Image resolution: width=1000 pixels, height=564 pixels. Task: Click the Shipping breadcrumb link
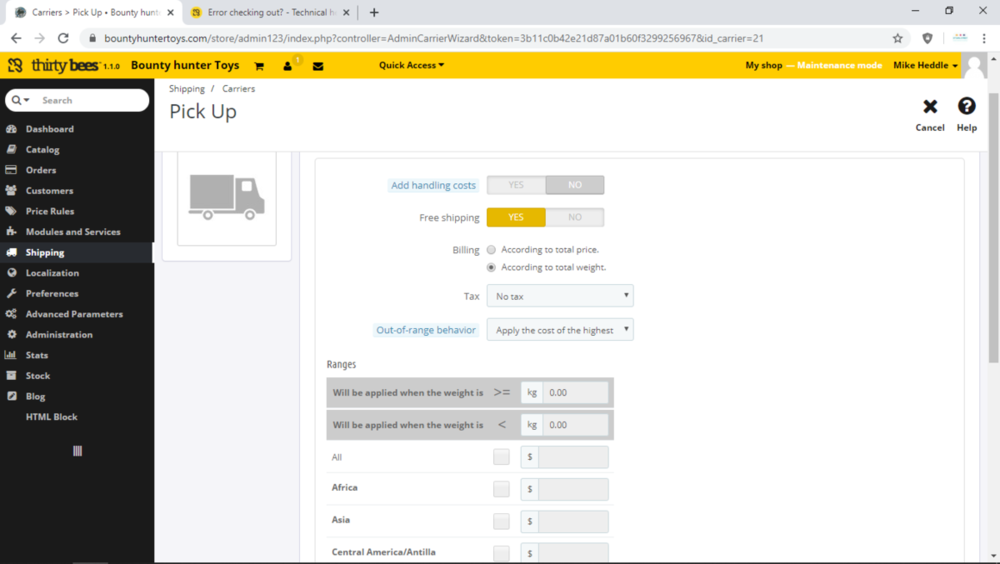coord(187,89)
